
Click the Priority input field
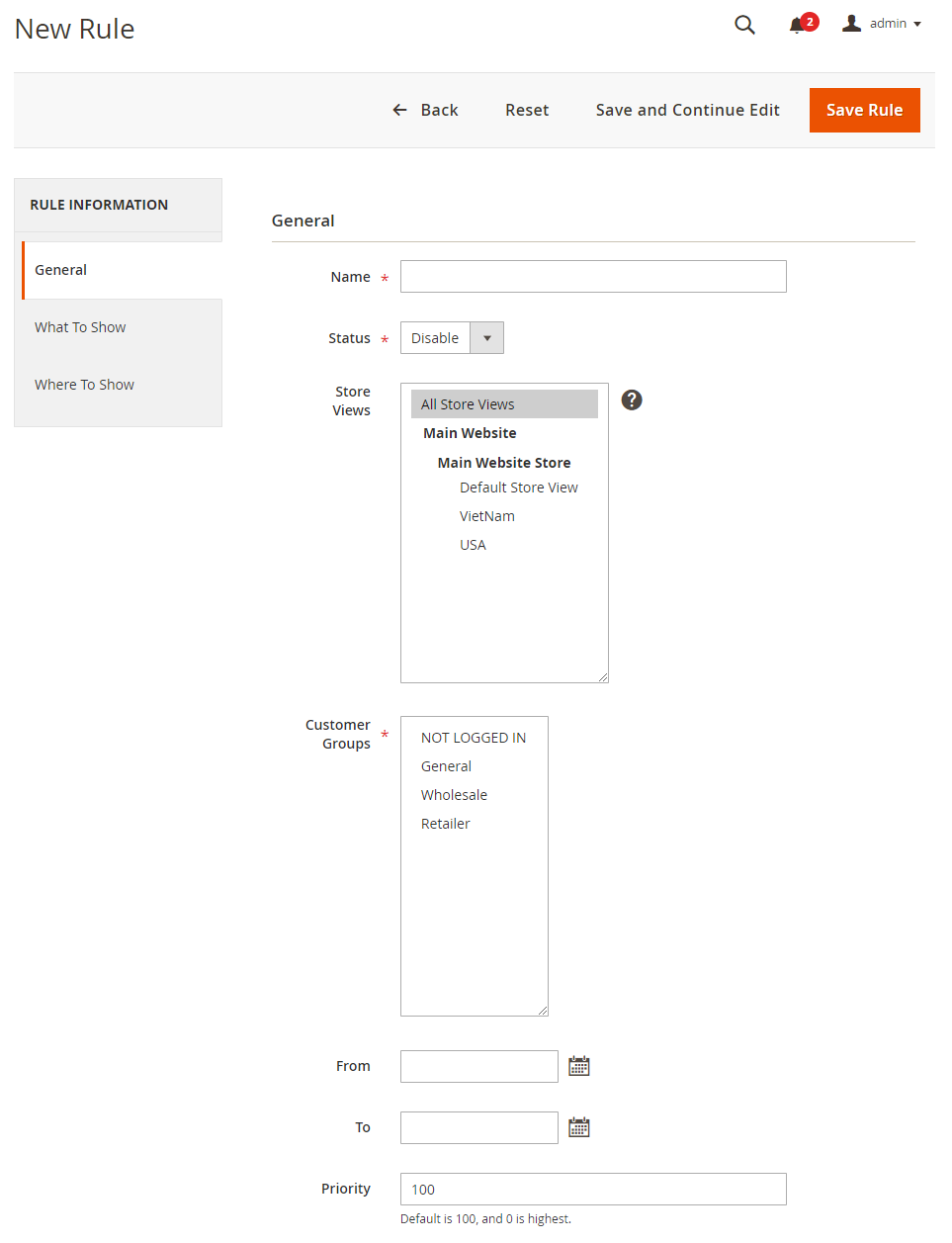(x=593, y=1189)
